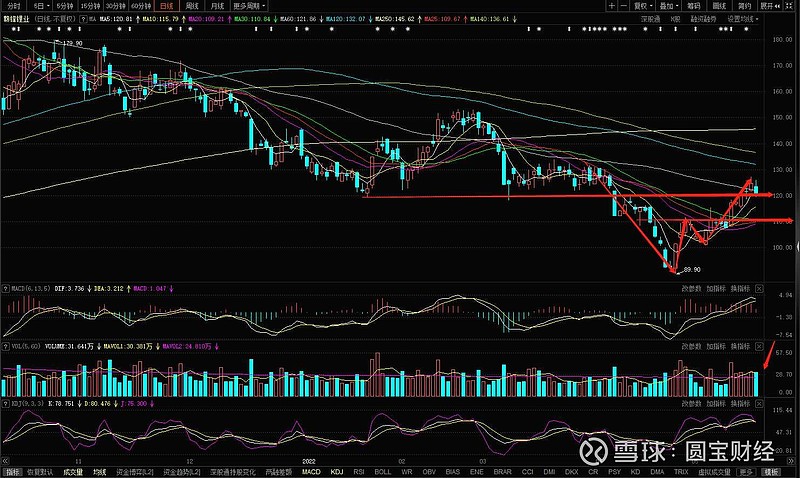Open the 设置均线 moving average dropdown
Image resolution: width=800 pixels, height=478 pixels.
[x=741, y=19]
